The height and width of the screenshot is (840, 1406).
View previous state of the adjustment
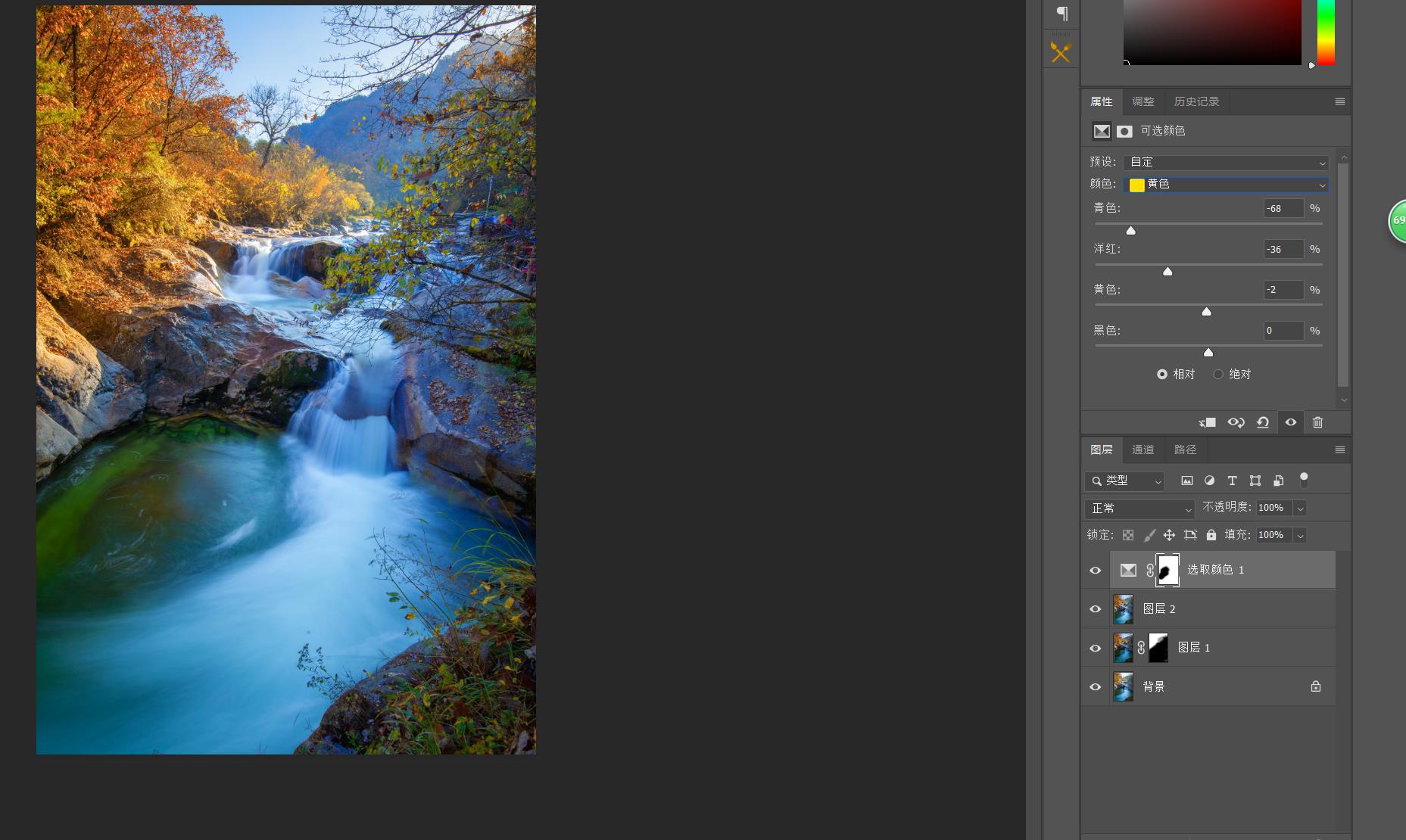(x=1236, y=422)
